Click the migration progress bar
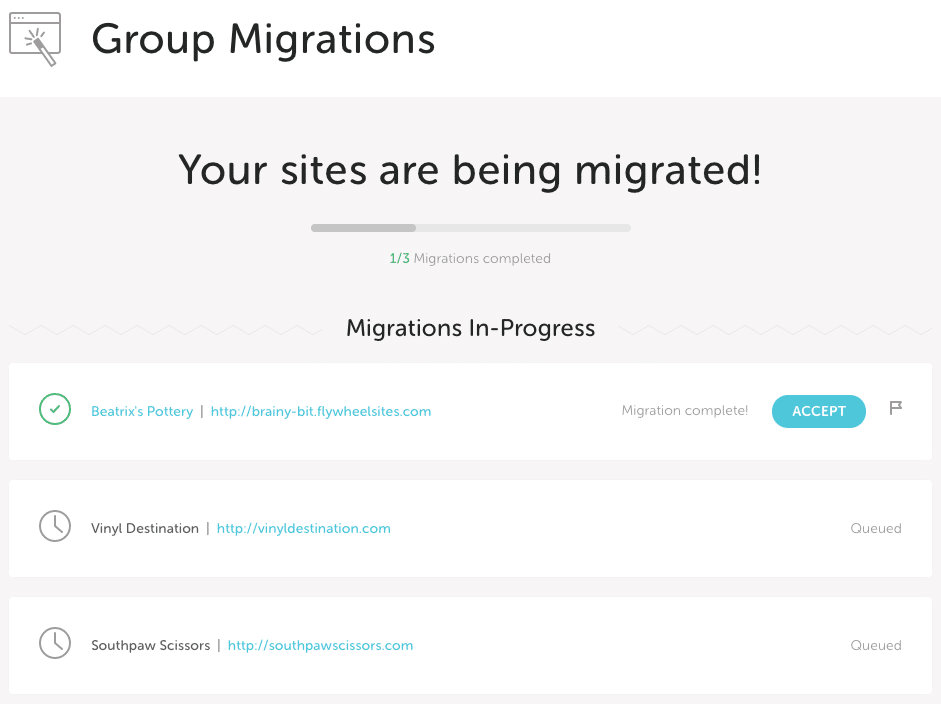941x704 pixels. pyautogui.click(x=470, y=228)
